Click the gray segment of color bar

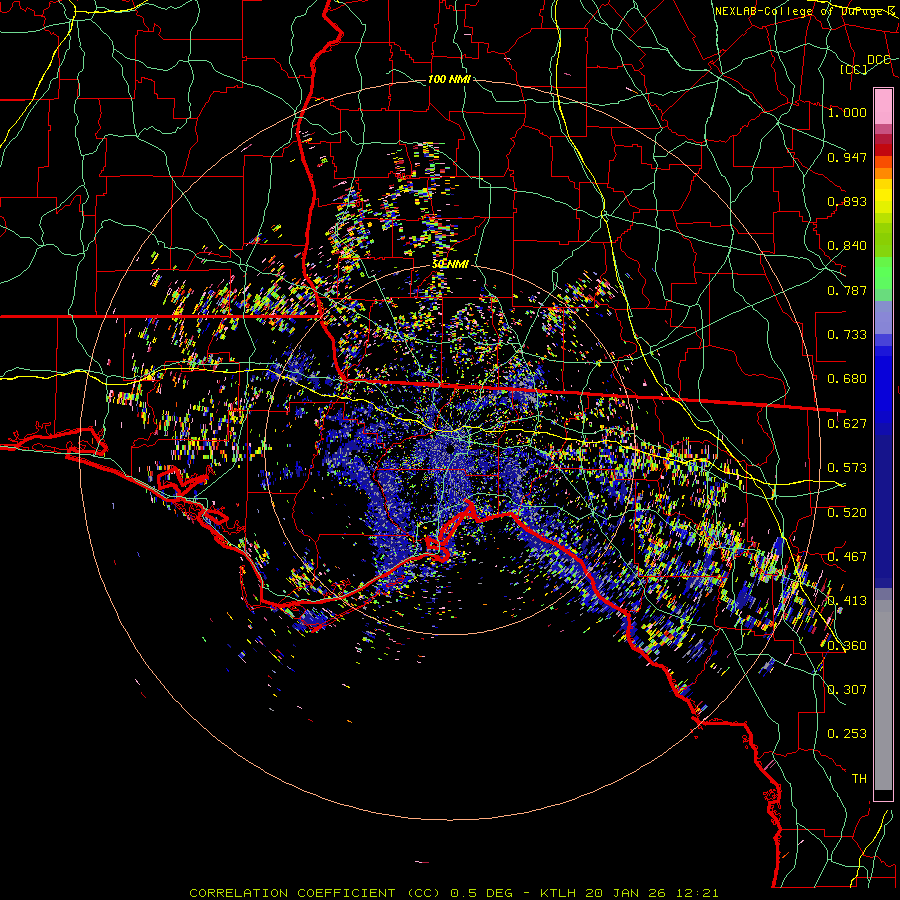click(x=883, y=695)
